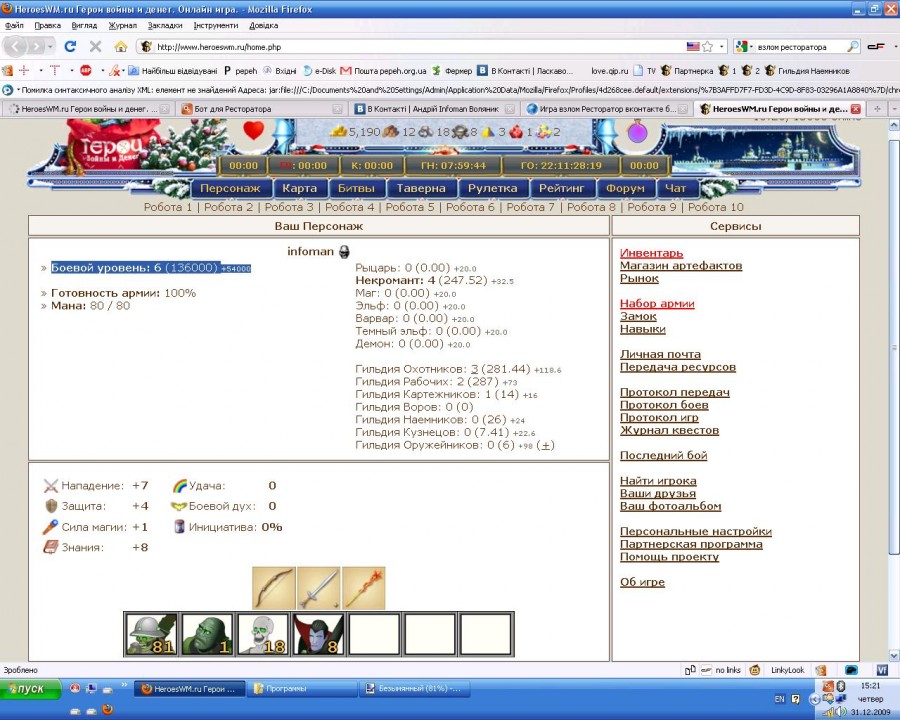Click the Adblock Plus ABP toolbar icon
Screen dimensions: 900x720
(x=86, y=71)
